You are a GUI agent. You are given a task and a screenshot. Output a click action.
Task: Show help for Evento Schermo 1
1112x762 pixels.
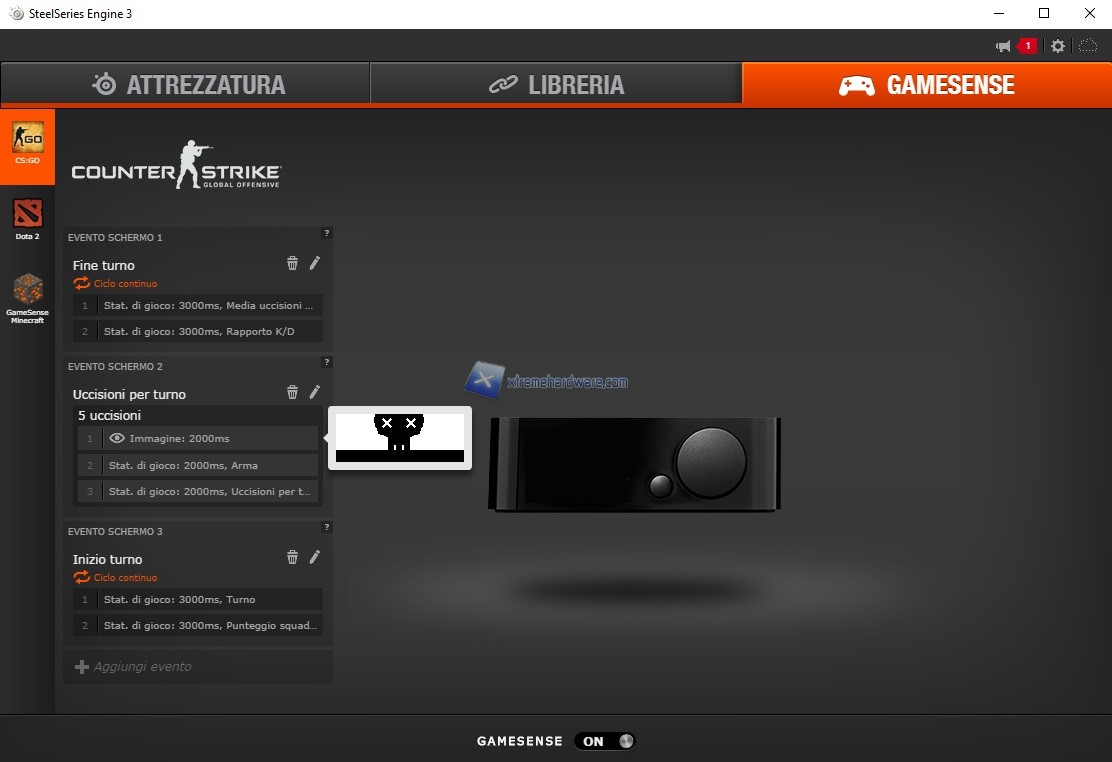[326, 233]
